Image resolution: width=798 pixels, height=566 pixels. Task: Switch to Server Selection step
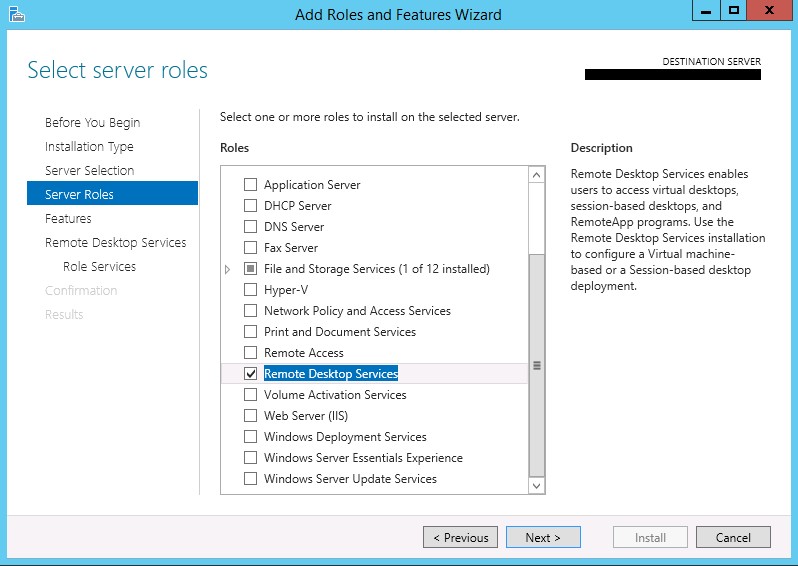coord(90,171)
